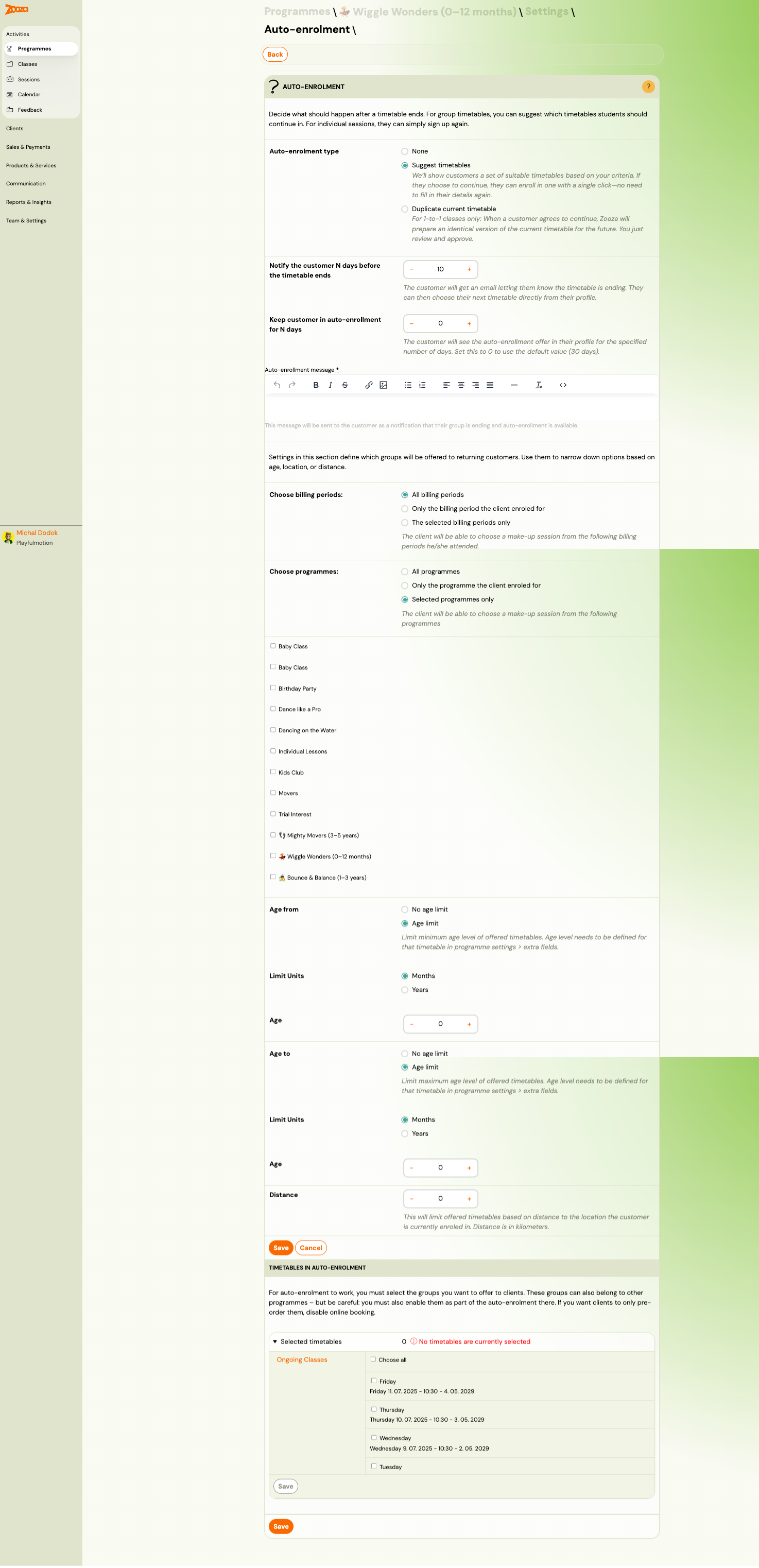Viewport: 759px width, 1568px height.
Task: Decrease the Distance value
Action: click(411, 1198)
